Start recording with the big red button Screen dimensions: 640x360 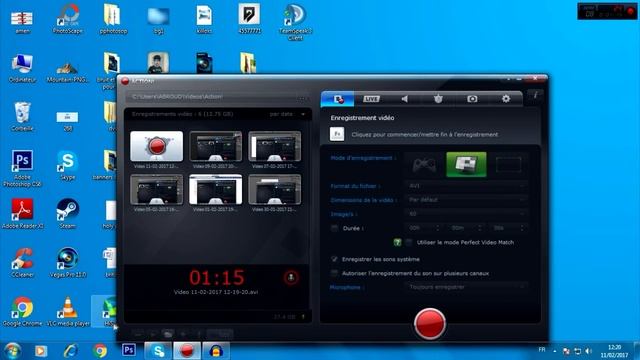429,324
